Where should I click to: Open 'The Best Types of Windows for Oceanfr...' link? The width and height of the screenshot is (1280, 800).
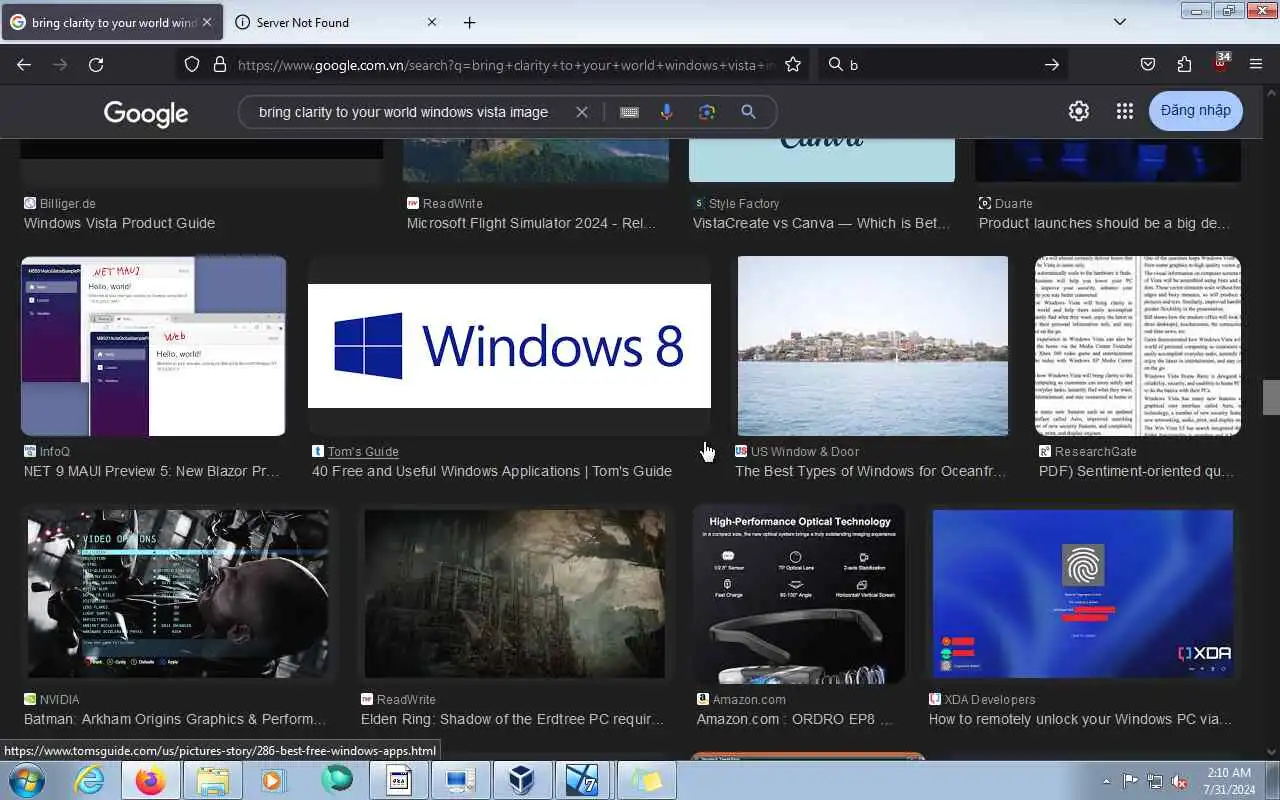click(871, 471)
